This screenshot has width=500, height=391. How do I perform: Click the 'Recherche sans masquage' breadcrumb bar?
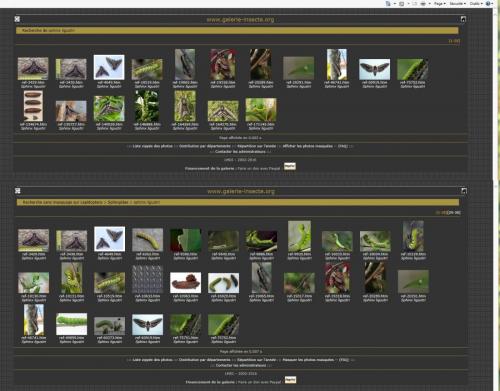tap(238, 202)
